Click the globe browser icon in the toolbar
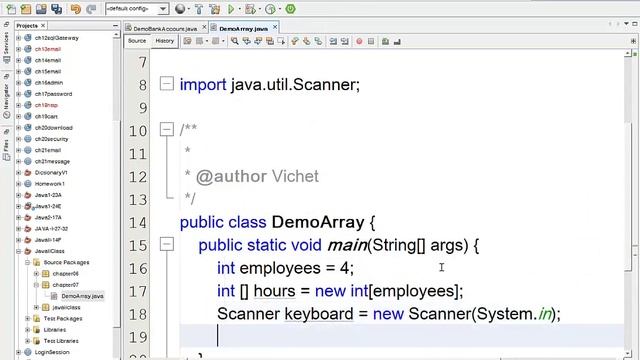The height and width of the screenshot is (360, 640). coord(180,9)
